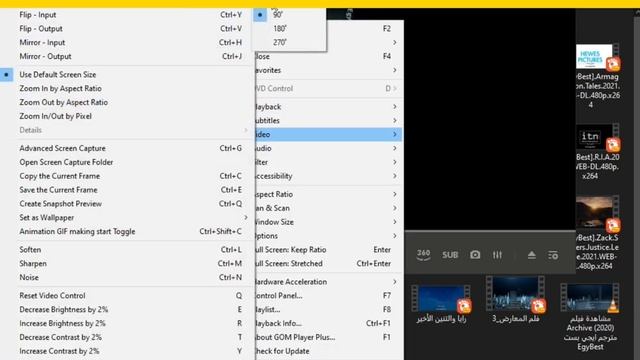Select Zoom Out by Aspect Ratio

[126, 102]
